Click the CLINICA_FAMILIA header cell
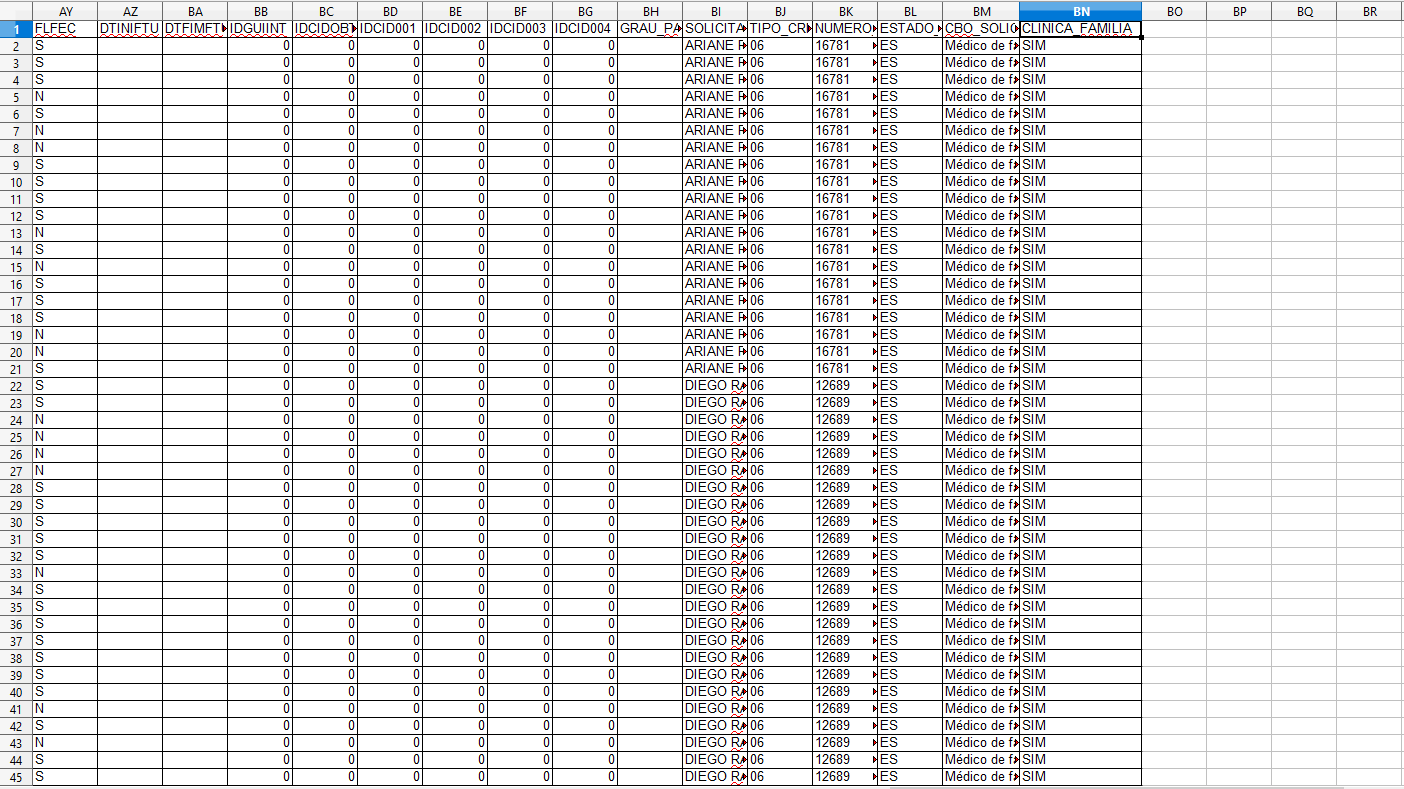This screenshot has height=789, width=1404. (1081, 29)
